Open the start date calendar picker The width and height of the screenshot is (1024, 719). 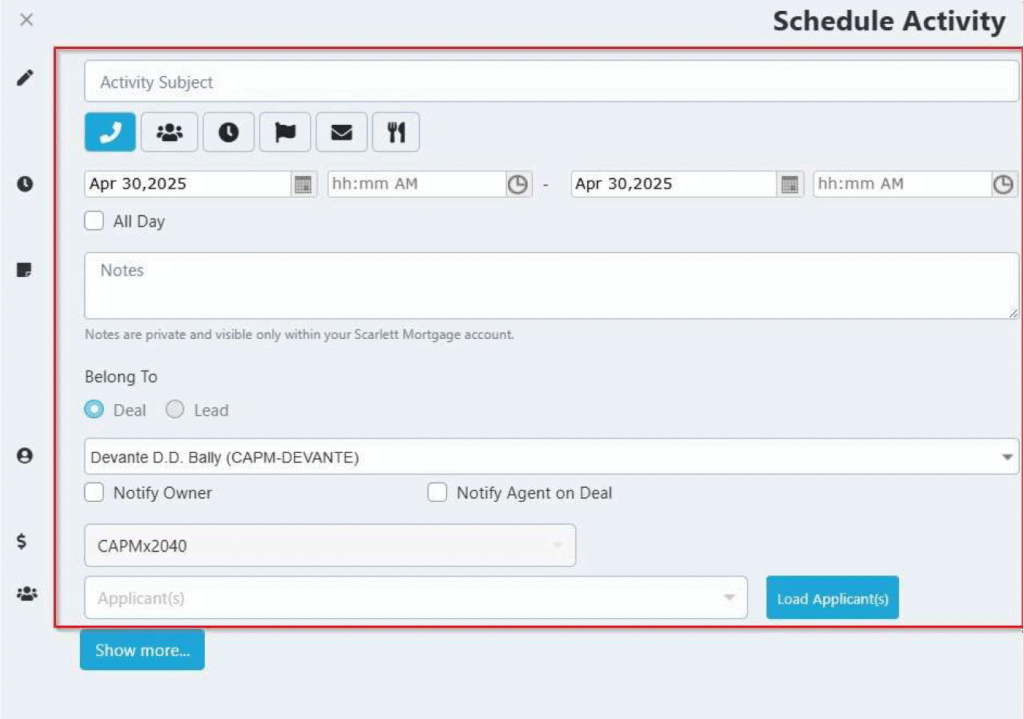303,184
